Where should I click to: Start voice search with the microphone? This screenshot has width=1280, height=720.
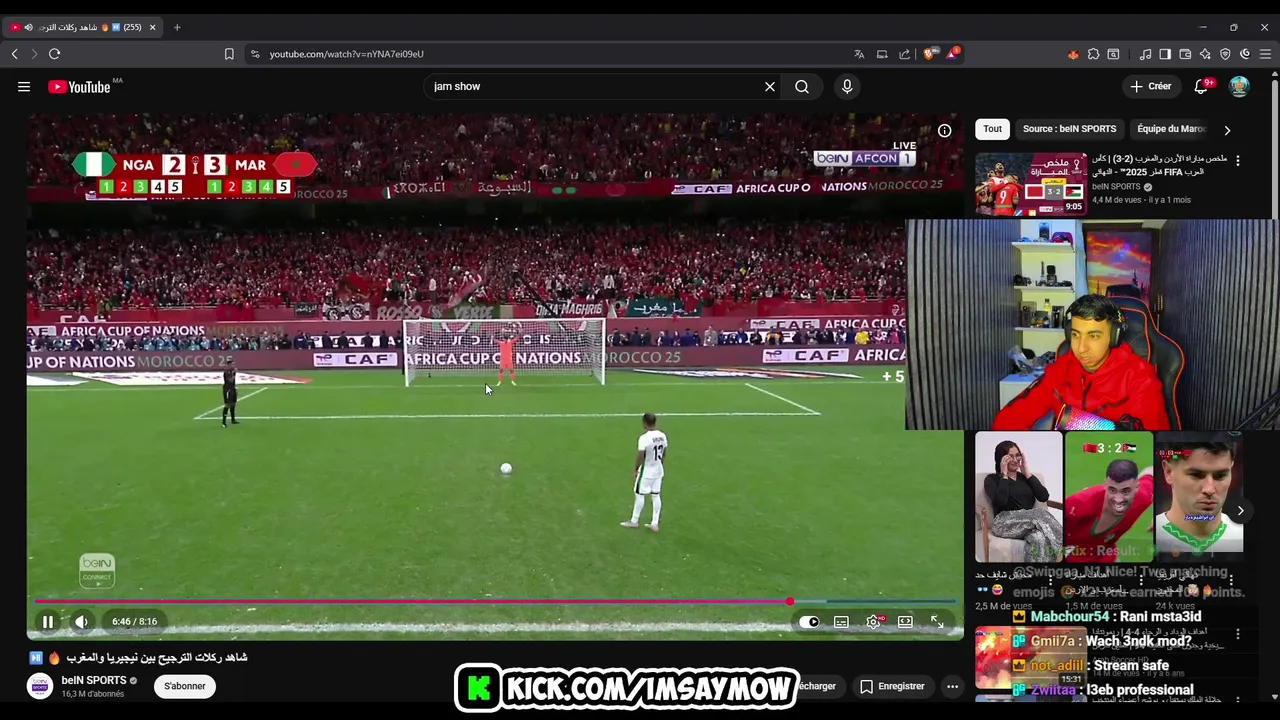(847, 87)
